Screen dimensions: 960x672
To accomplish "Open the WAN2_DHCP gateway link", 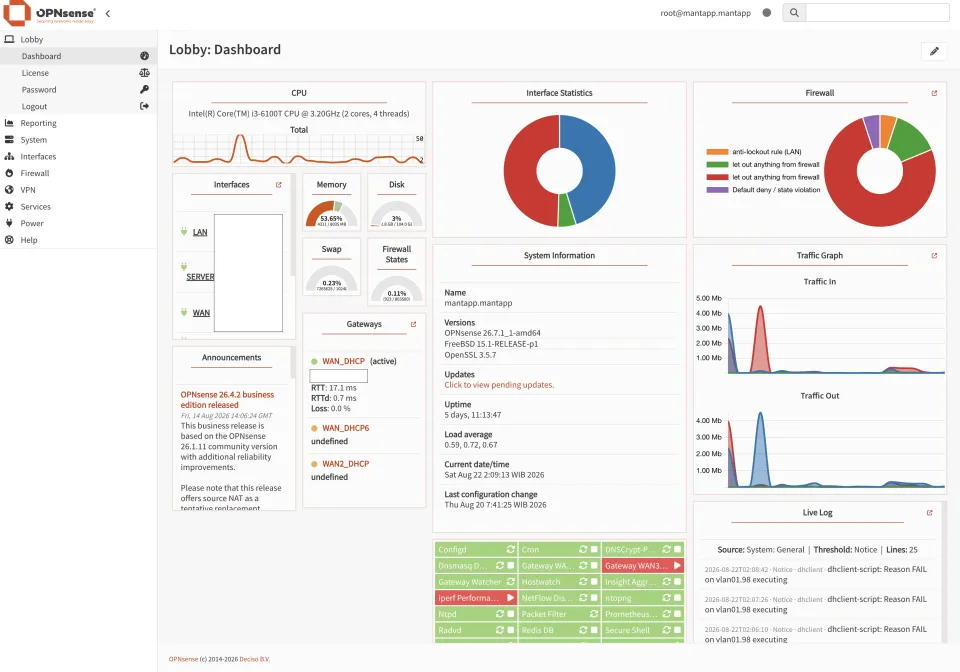I will [x=346, y=464].
